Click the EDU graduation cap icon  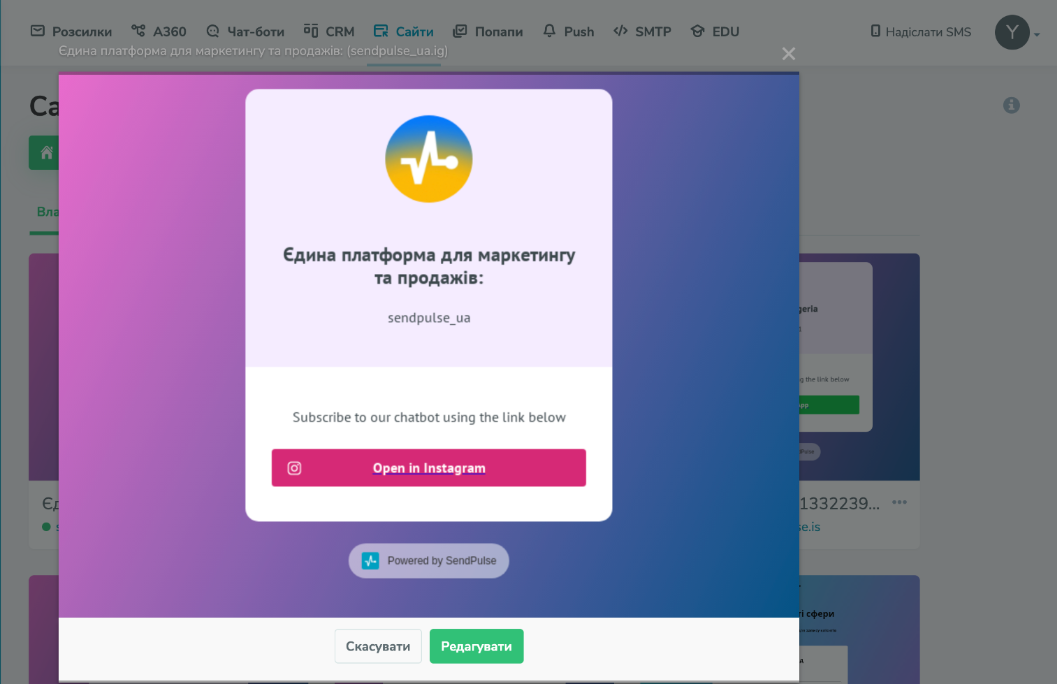[698, 31]
